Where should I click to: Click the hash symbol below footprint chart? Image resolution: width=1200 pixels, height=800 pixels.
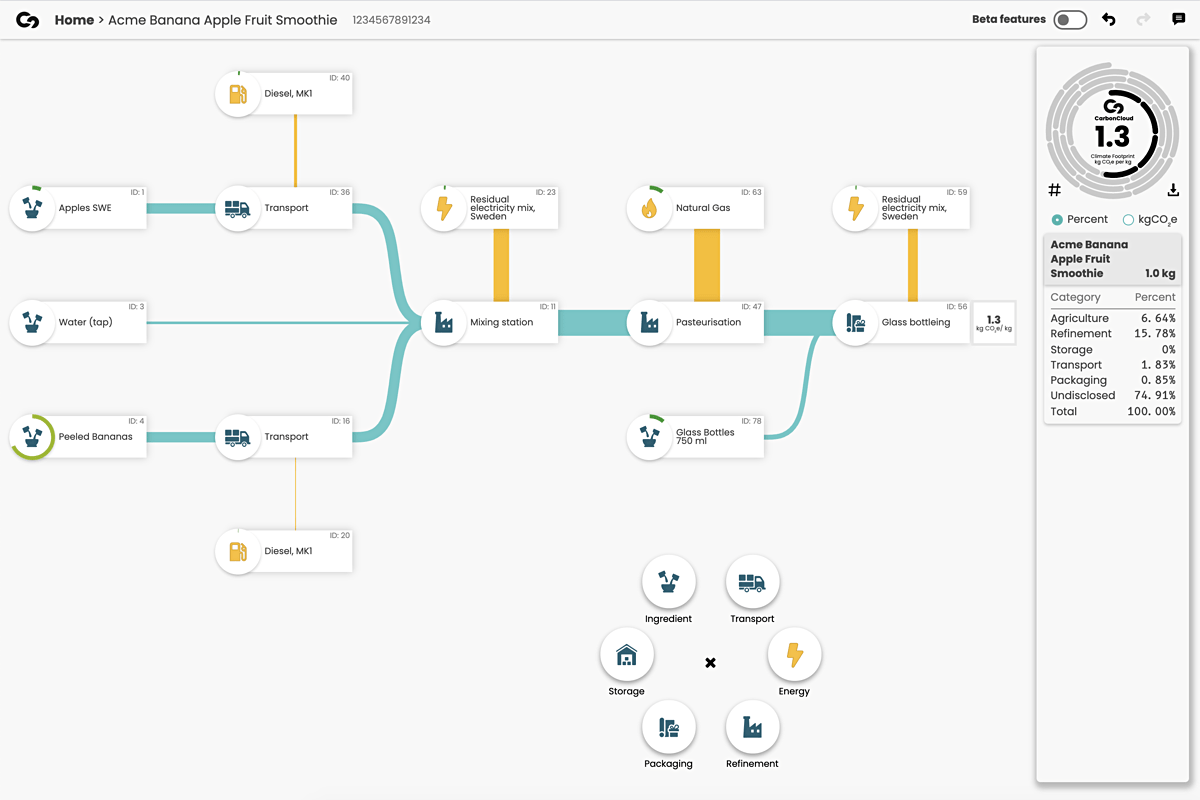[1054, 190]
